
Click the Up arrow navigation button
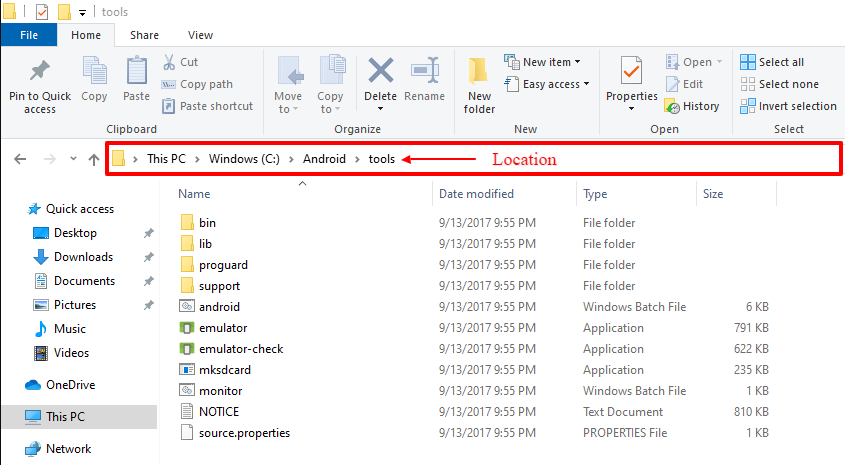point(93,159)
